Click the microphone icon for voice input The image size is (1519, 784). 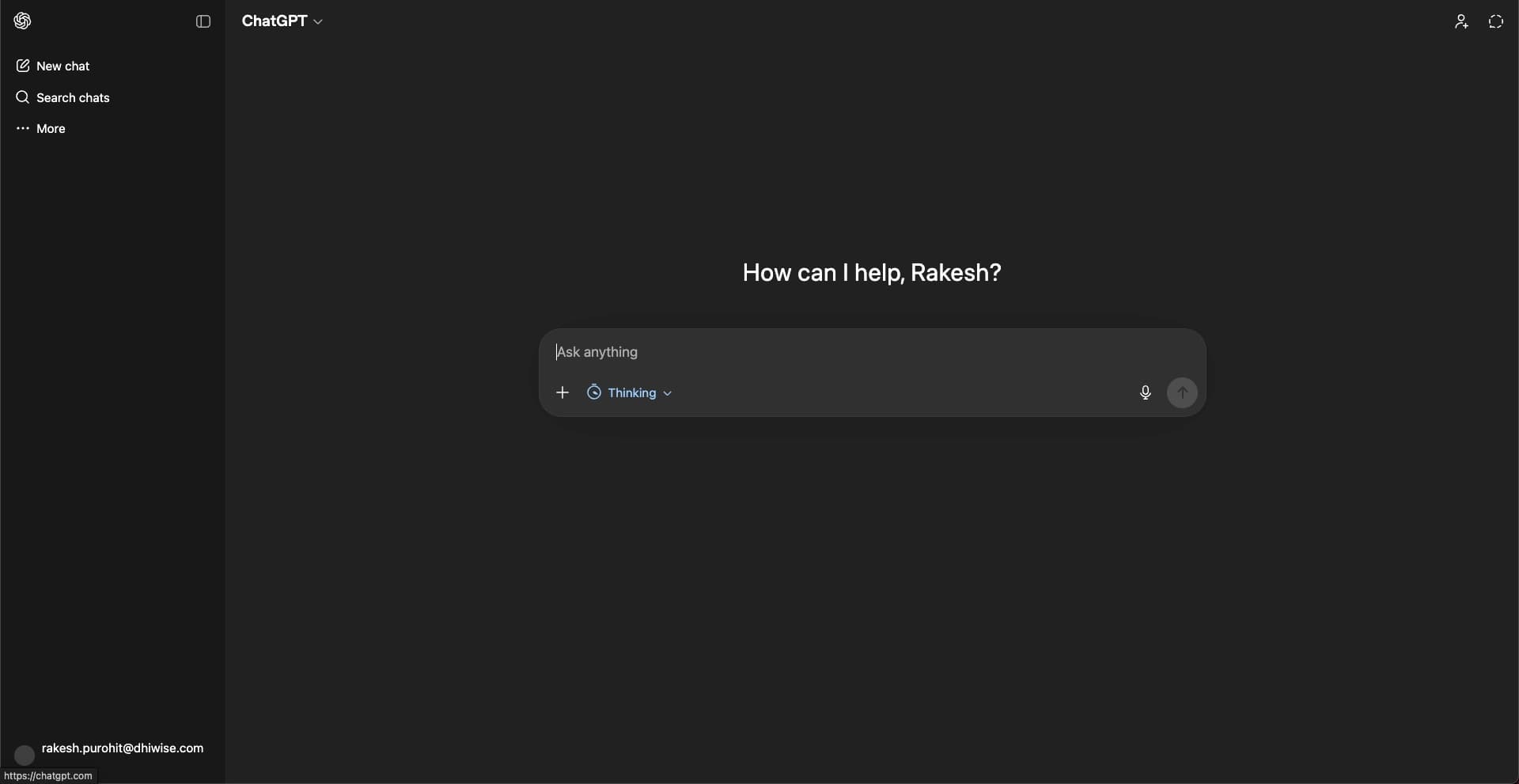[1146, 392]
